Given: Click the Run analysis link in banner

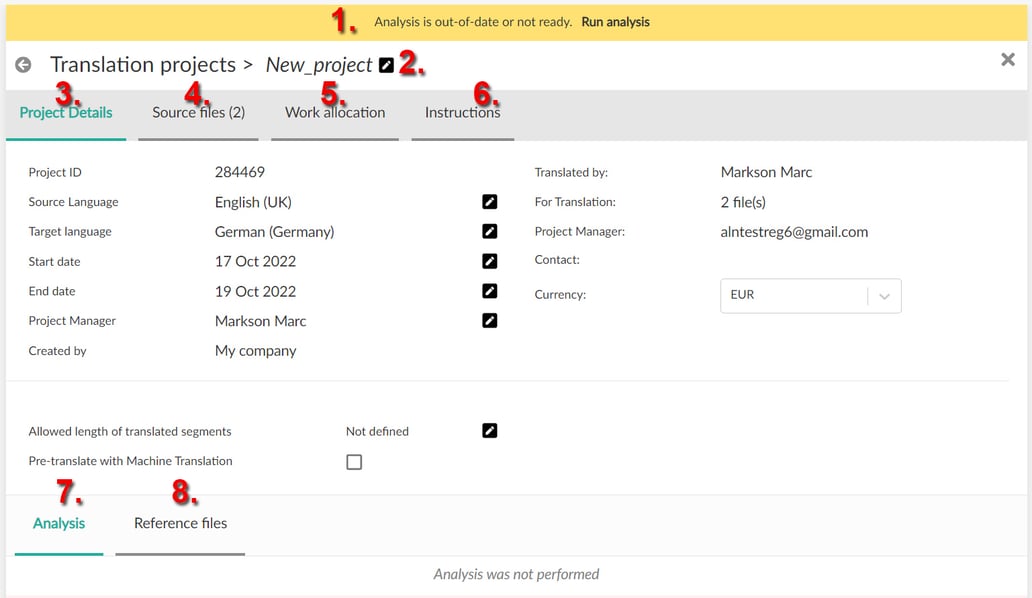Looking at the screenshot, I should (x=615, y=22).
